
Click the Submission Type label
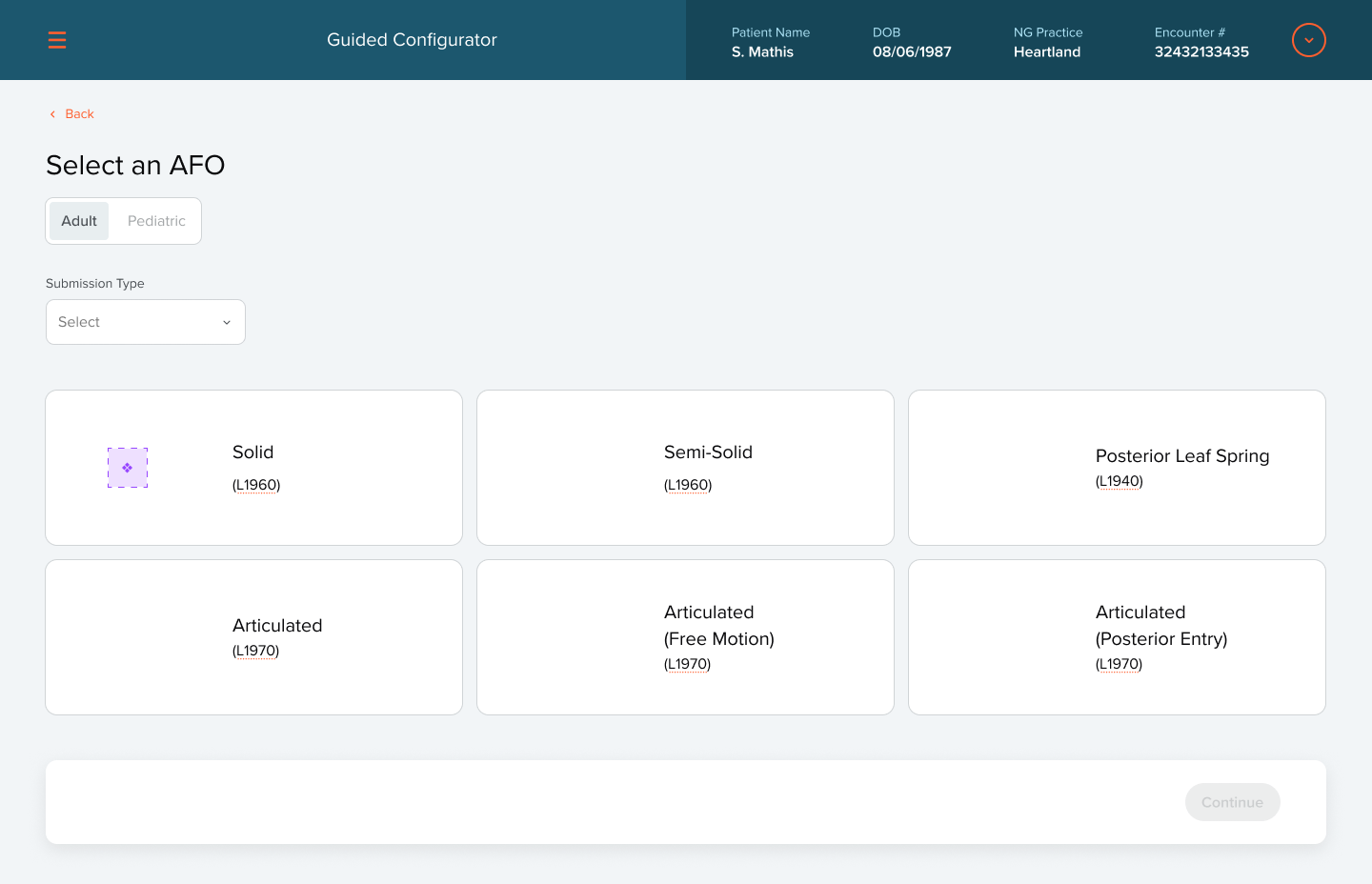[x=95, y=284]
